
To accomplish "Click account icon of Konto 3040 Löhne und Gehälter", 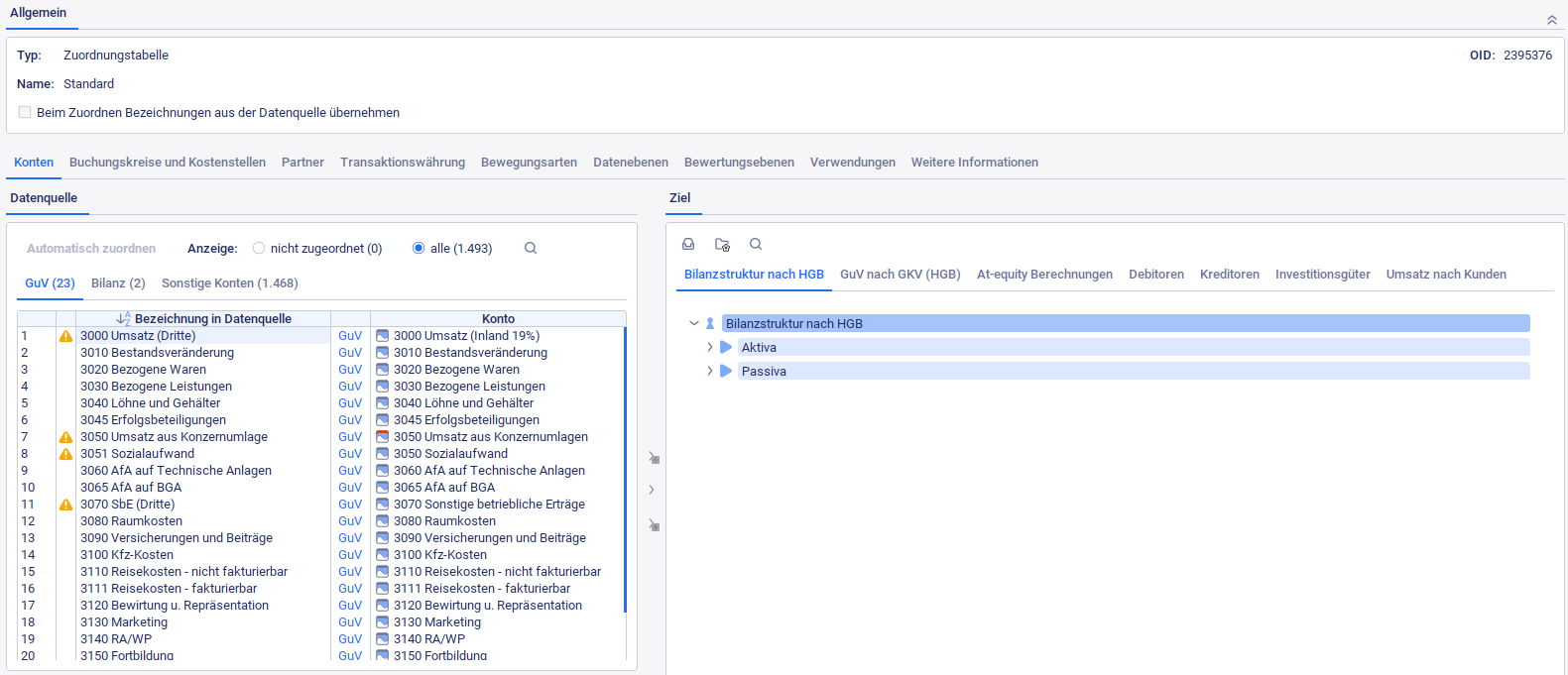I will (382, 403).
